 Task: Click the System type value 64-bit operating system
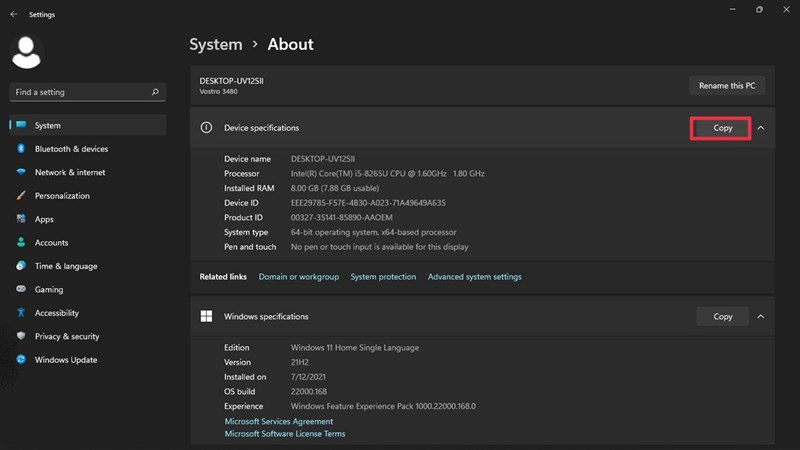tap(373, 232)
